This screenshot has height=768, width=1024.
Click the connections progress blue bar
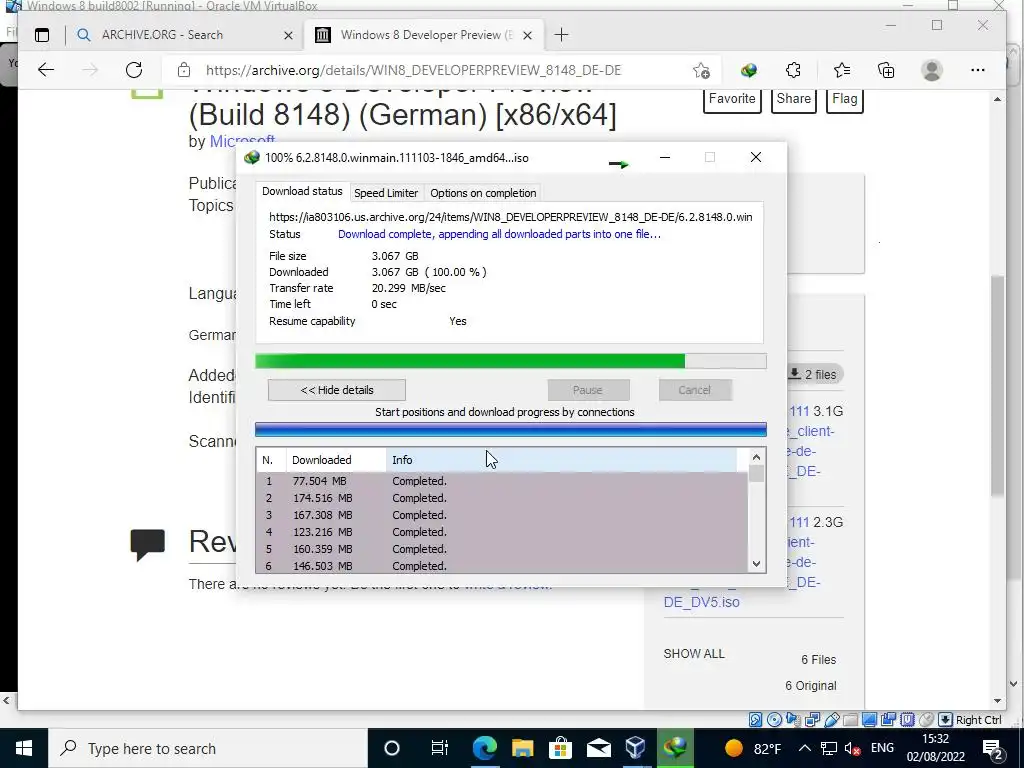pos(511,430)
